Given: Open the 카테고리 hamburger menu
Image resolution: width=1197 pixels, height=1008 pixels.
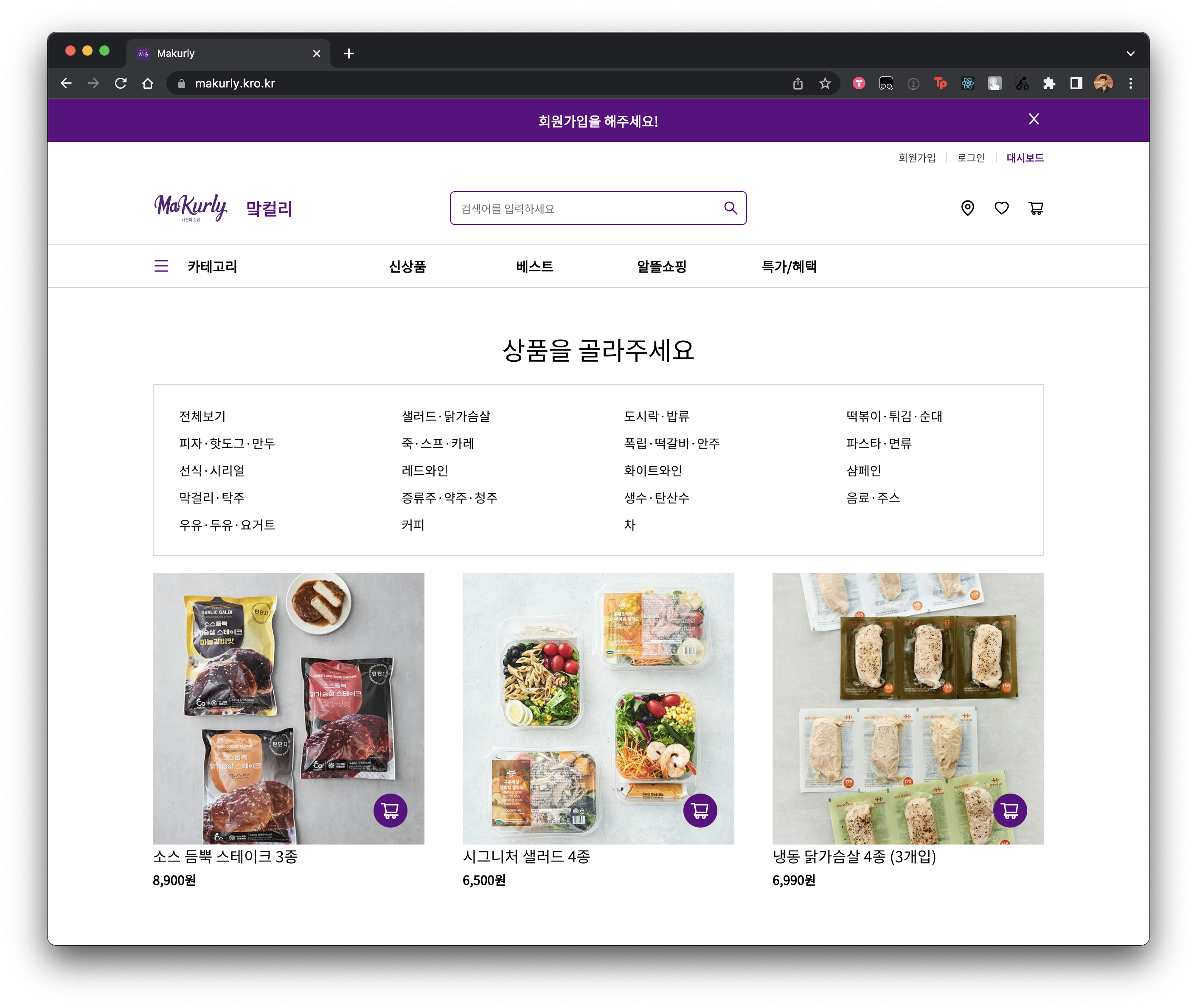Looking at the screenshot, I should click(161, 266).
